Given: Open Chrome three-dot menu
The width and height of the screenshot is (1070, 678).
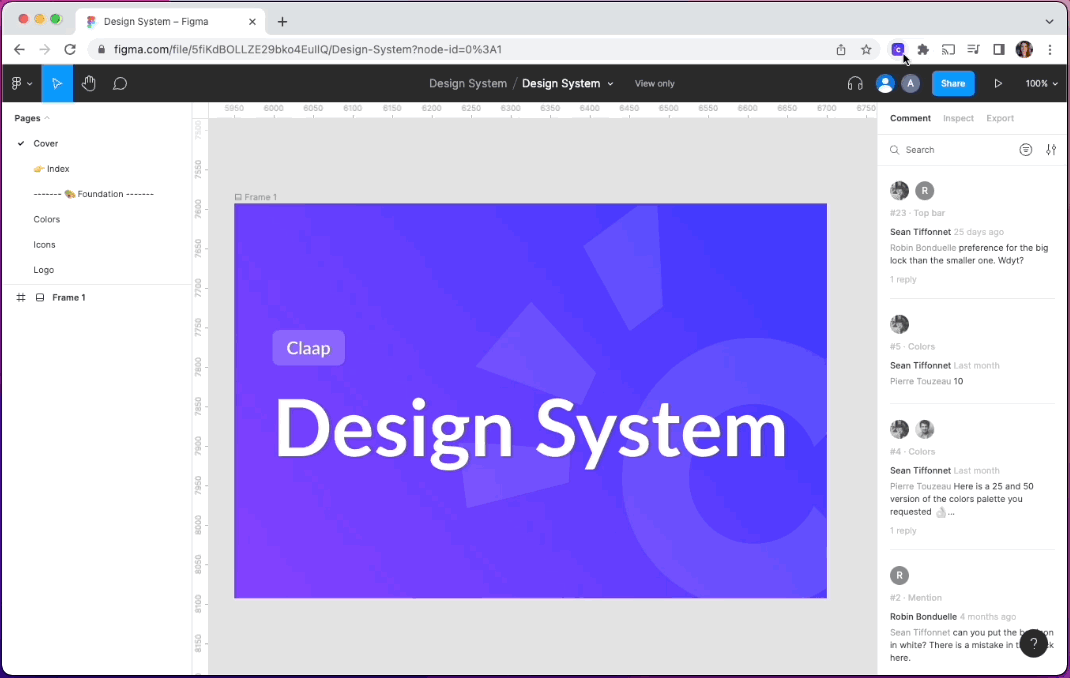Looking at the screenshot, I should pyautogui.click(x=1050, y=49).
